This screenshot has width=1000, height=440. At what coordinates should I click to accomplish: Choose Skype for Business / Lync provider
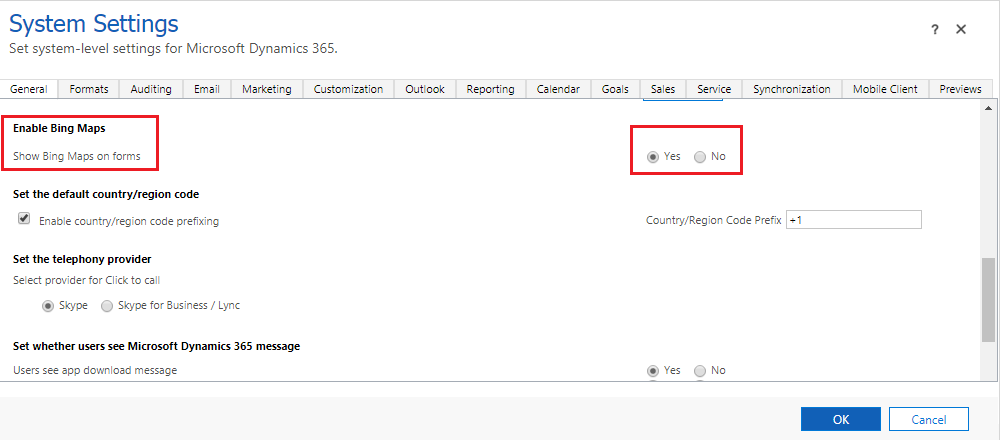click(107, 306)
